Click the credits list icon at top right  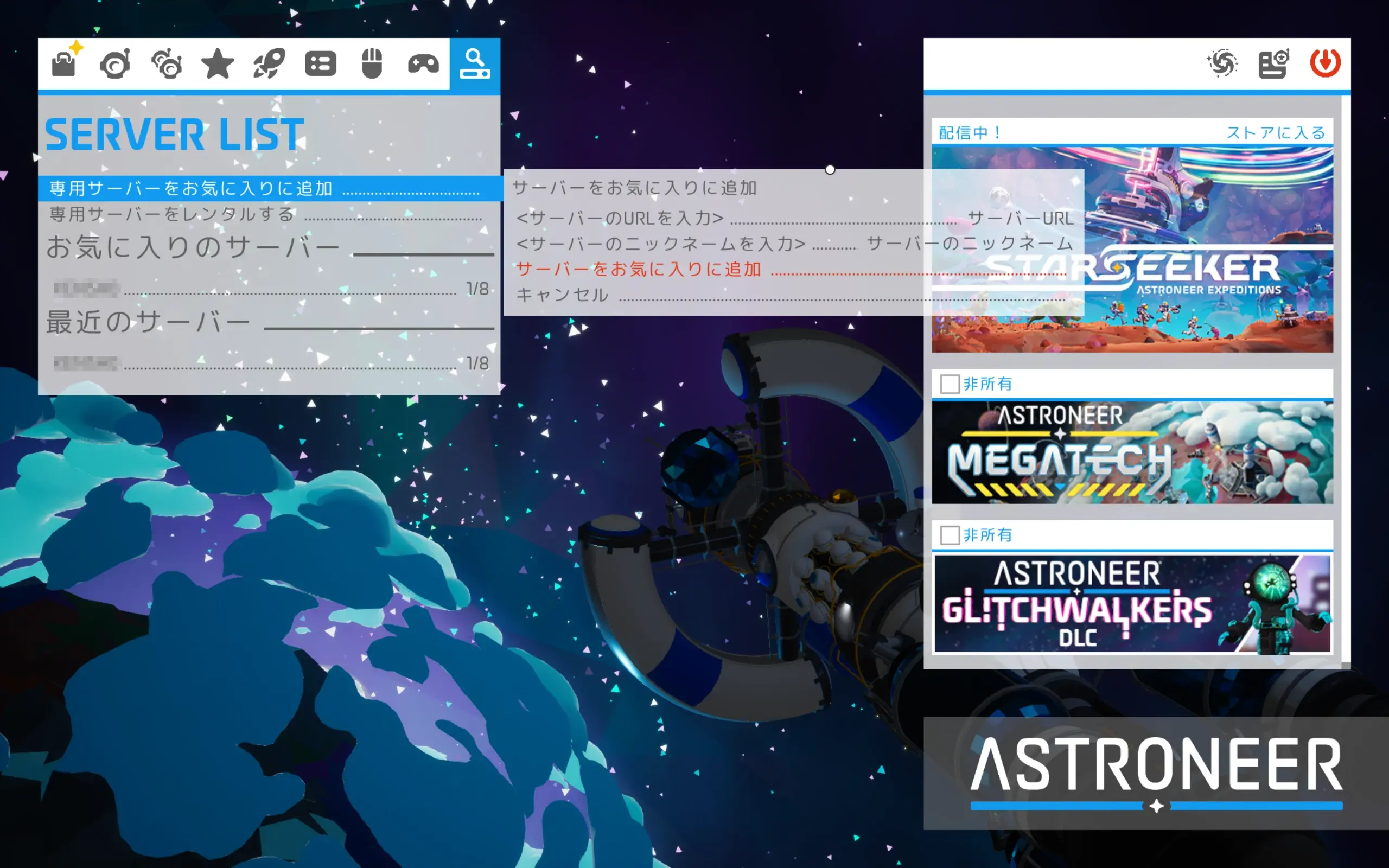(1273, 62)
